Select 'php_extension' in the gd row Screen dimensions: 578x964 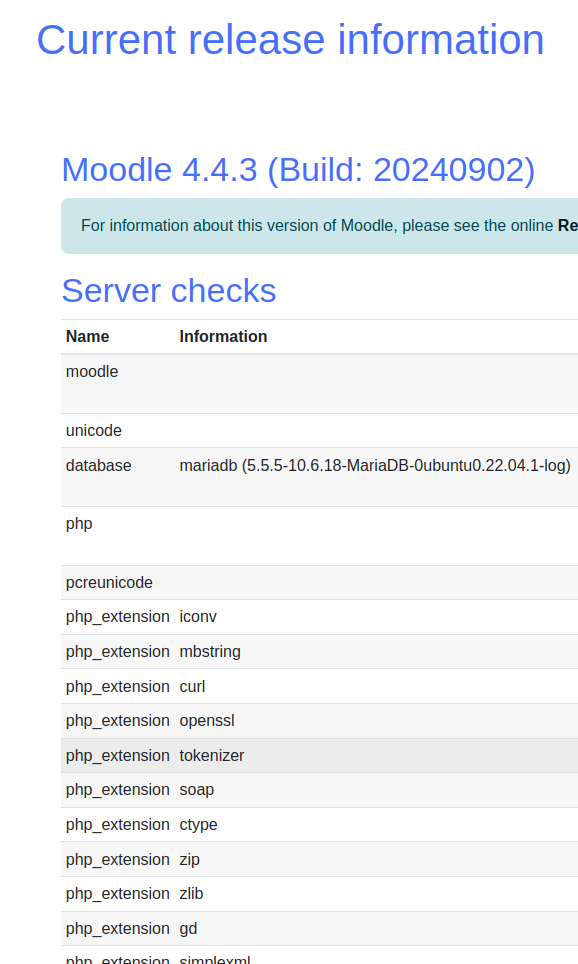(x=117, y=929)
